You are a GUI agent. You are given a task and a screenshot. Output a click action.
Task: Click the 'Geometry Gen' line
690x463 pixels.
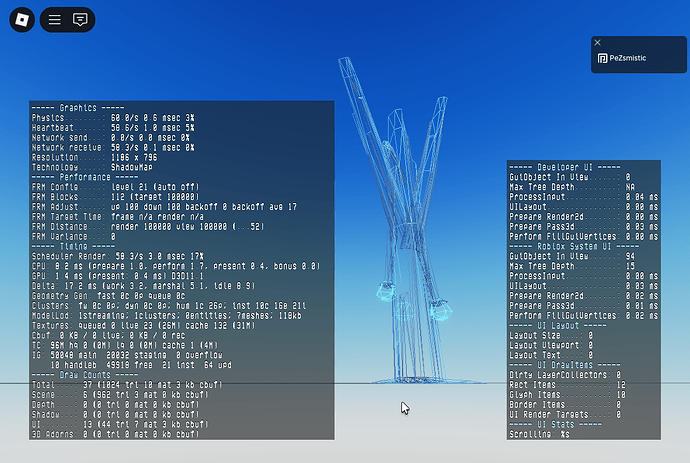[108, 296]
